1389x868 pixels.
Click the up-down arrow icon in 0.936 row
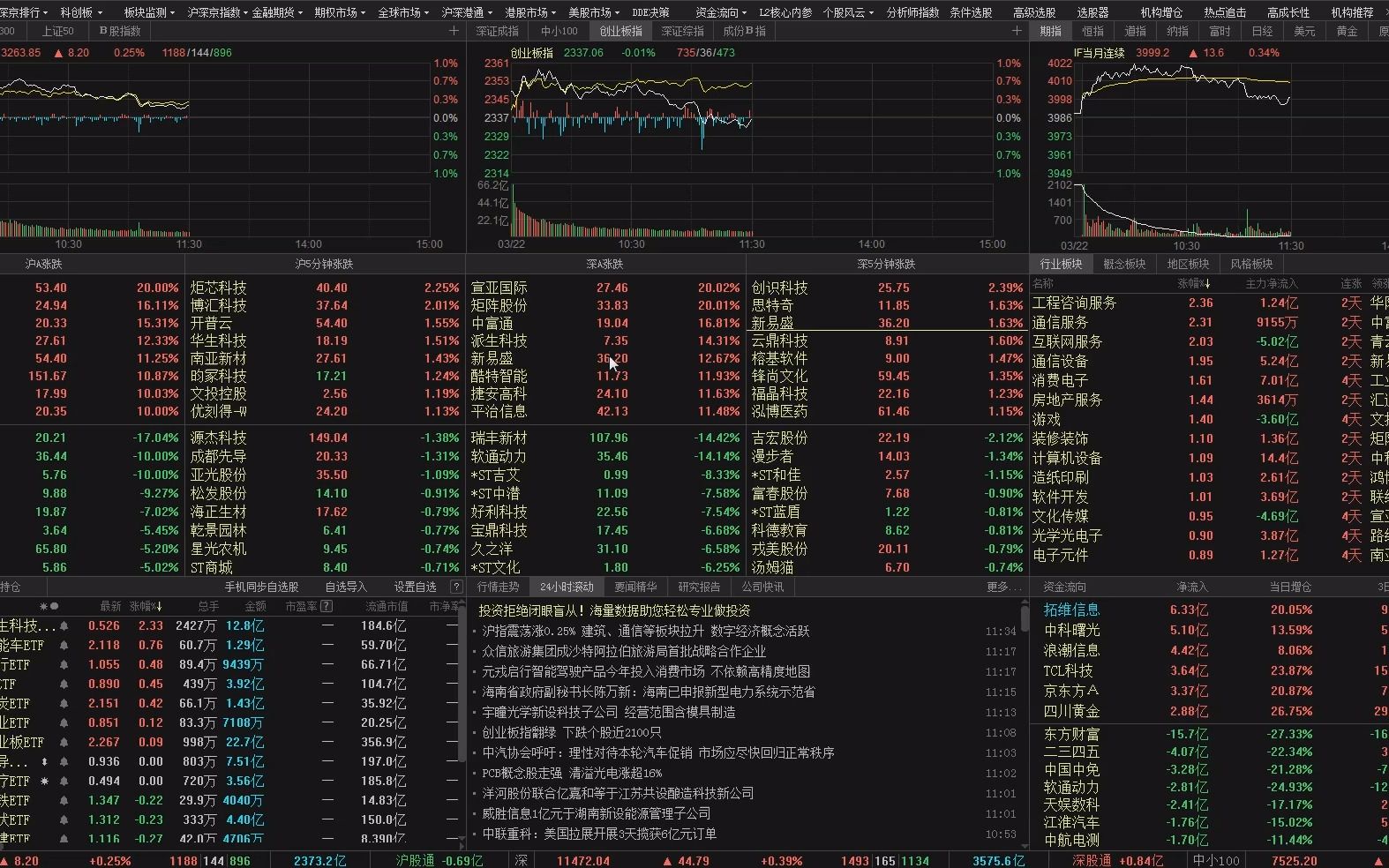[44, 762]
